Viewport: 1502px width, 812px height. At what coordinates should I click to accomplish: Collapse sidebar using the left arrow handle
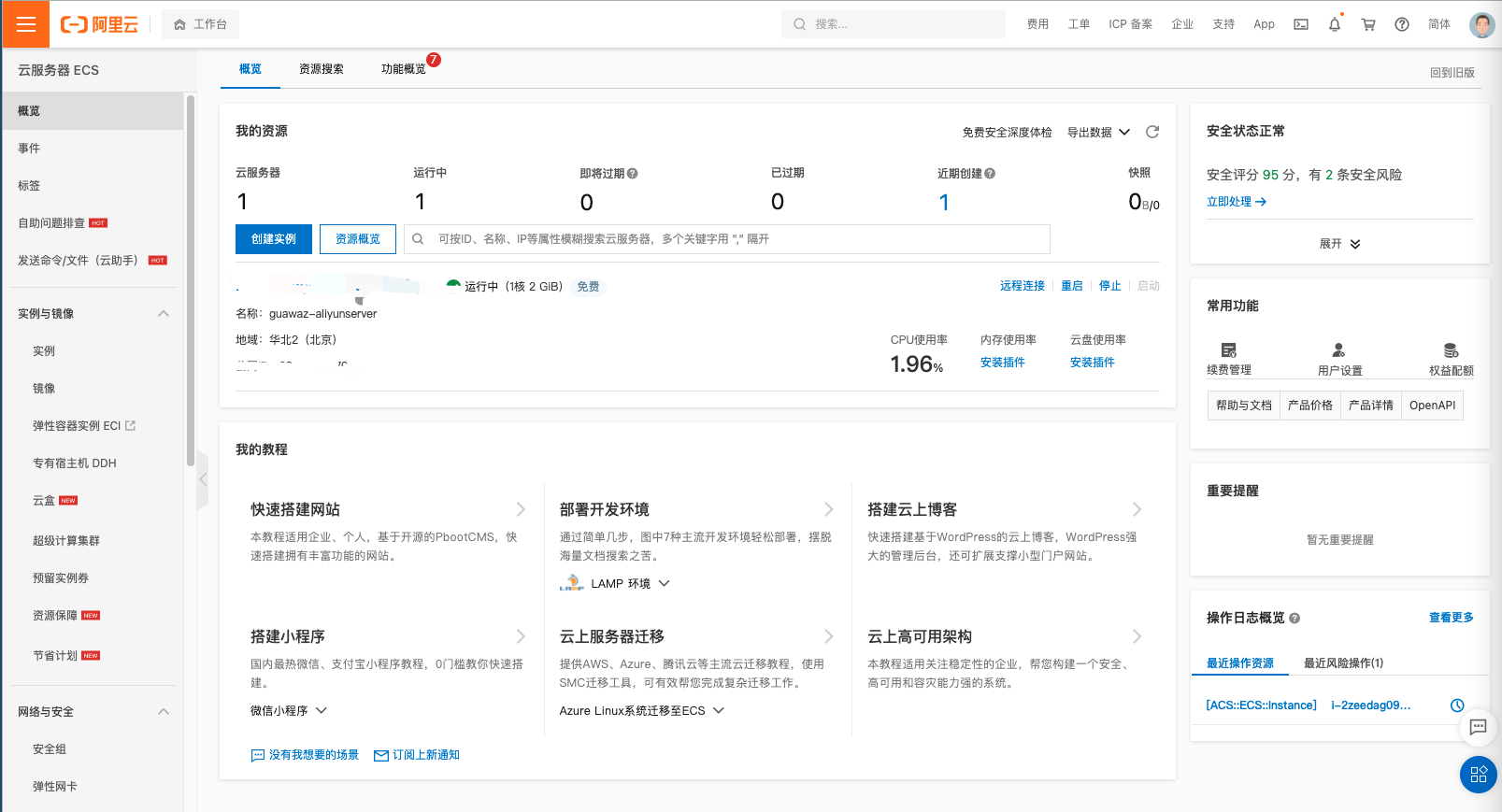(x=202, y=479)
